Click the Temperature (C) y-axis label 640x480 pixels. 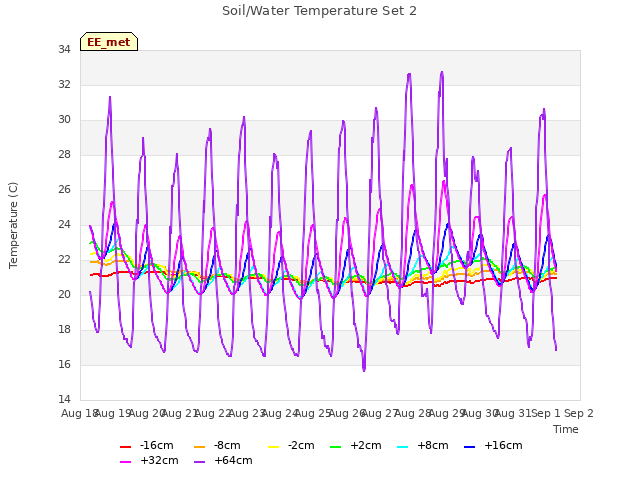pos(13,225)
